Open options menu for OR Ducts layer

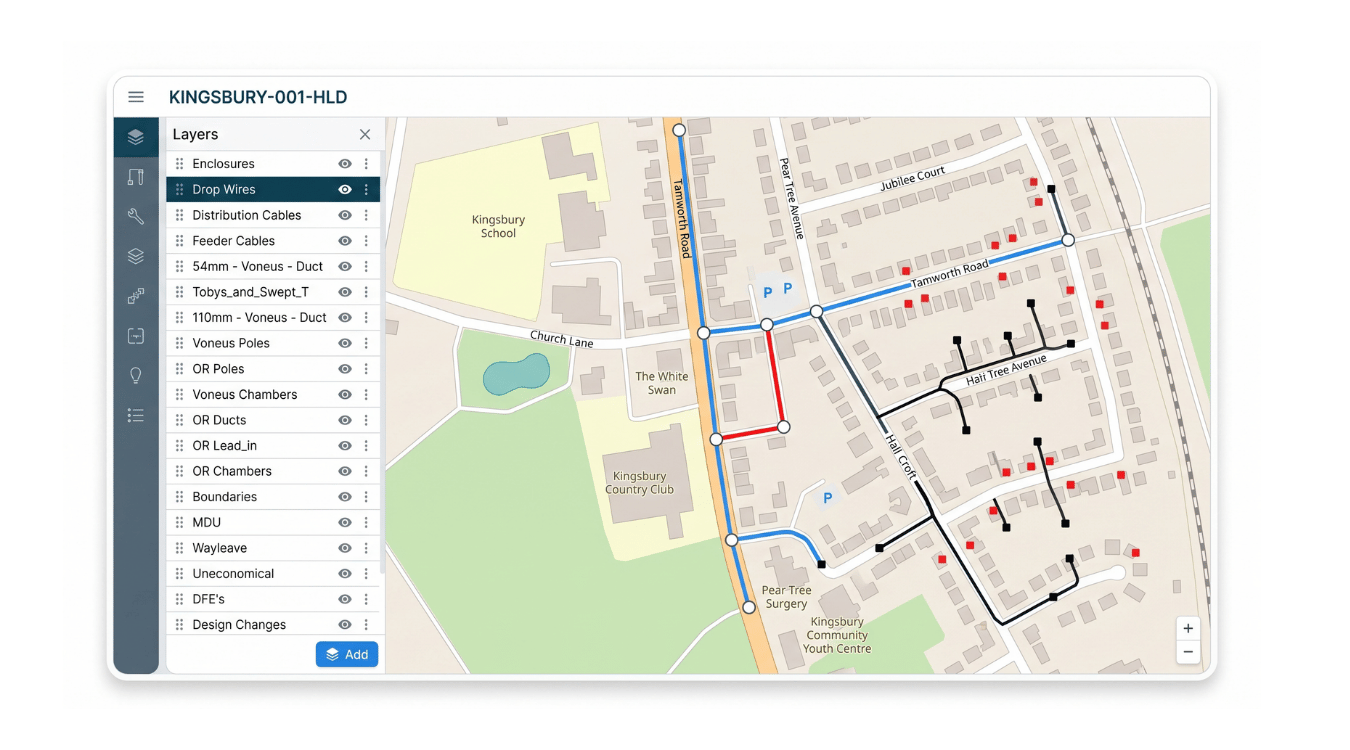tap(366, 420)
